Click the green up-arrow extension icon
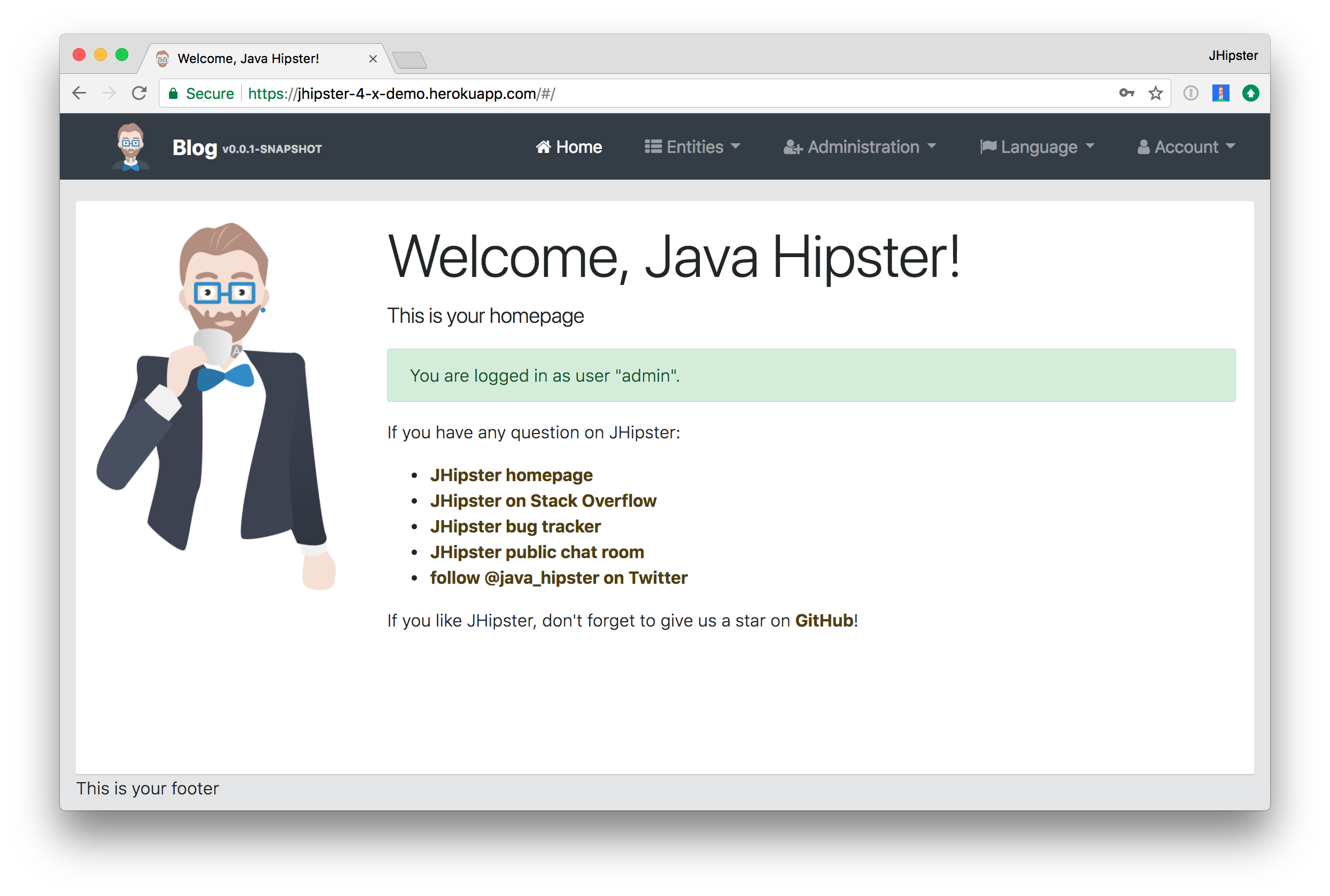Image resolution: width=1330 pixels, height=896 pixels. point(1250,93)
